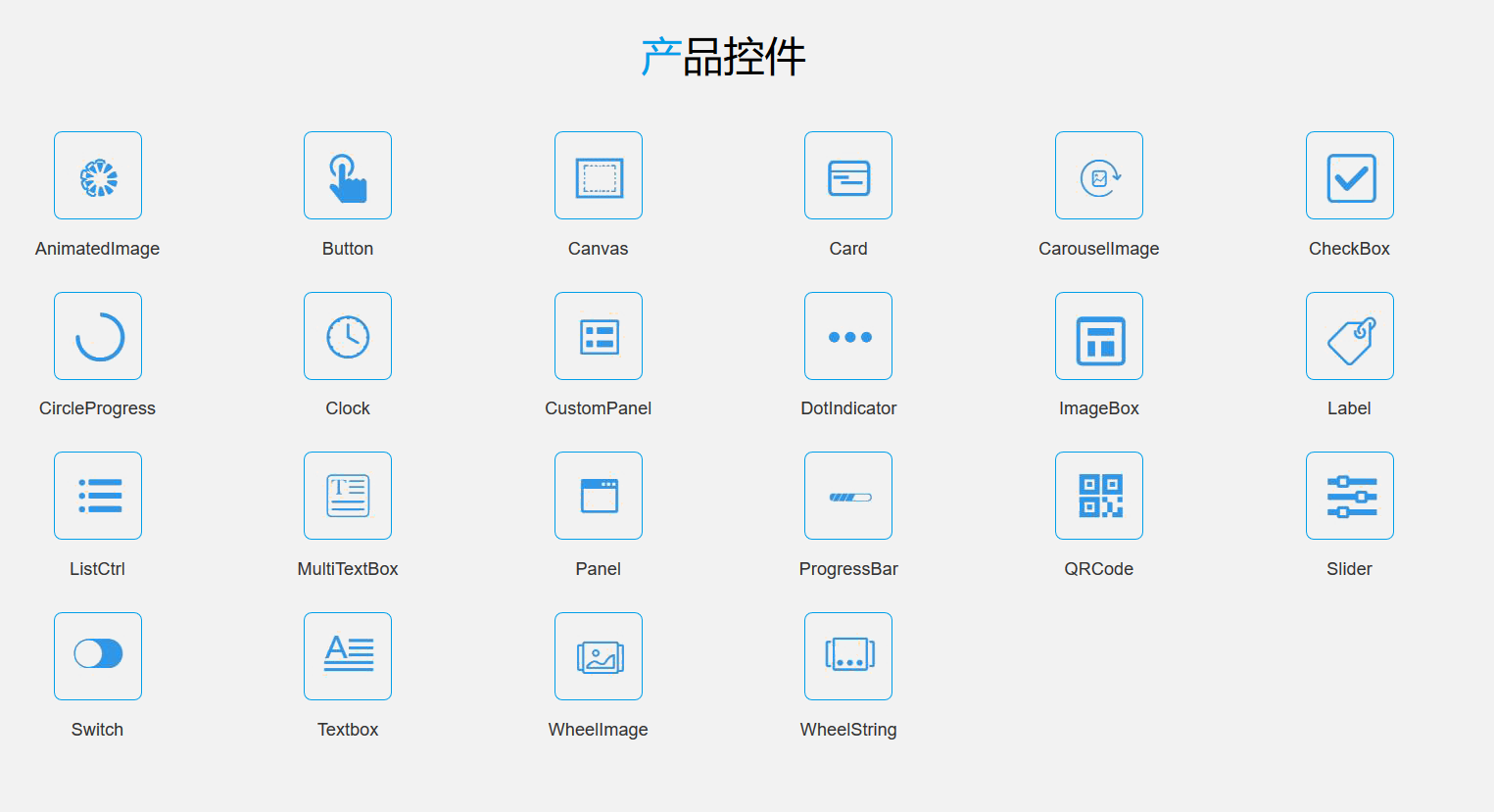Screen dimensions: 1494x812
Task: Select the CustomPanel control icon
Action: point(599,336)
